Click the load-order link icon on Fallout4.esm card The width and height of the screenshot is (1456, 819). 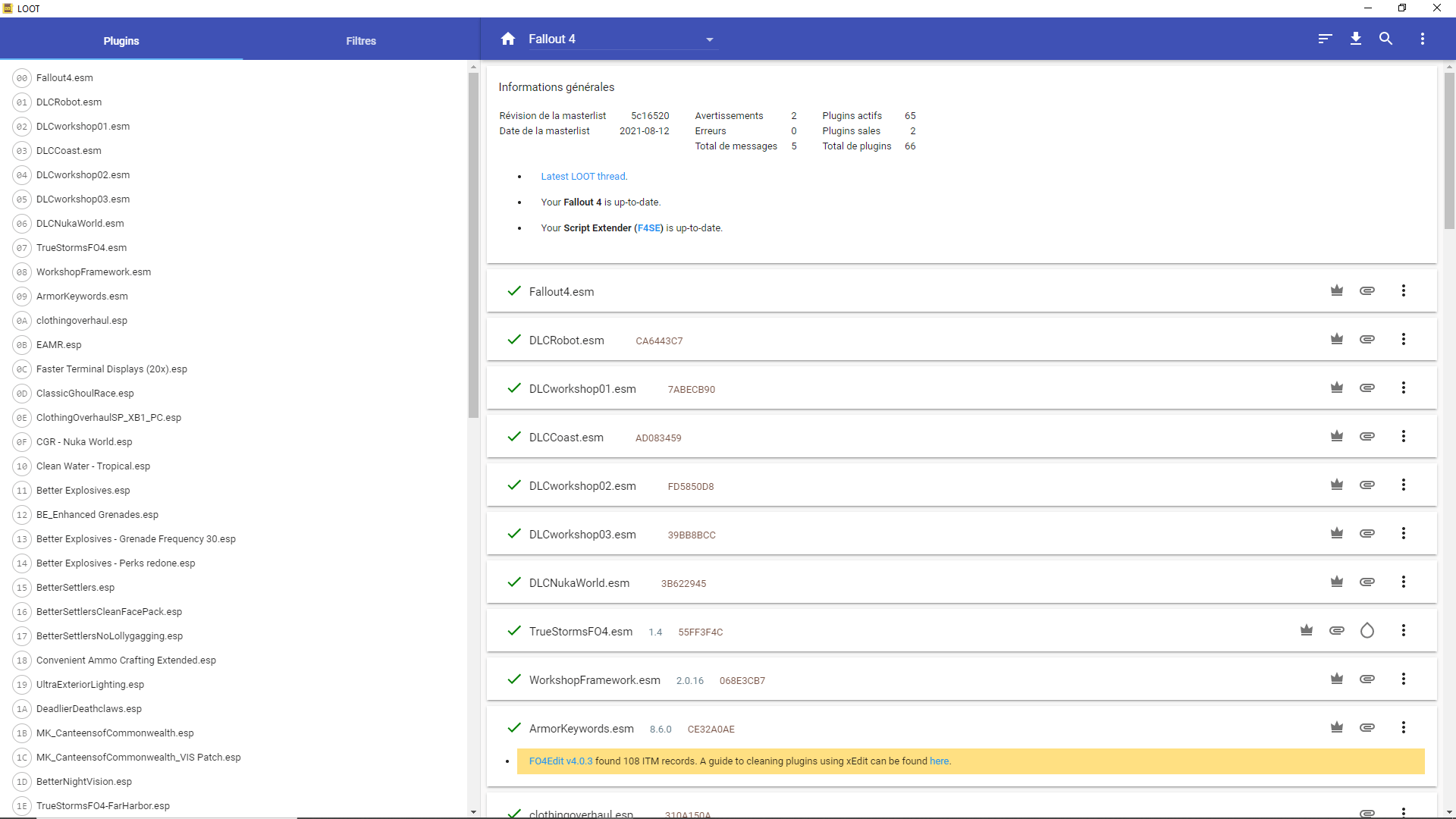[x=1367, y=290]
